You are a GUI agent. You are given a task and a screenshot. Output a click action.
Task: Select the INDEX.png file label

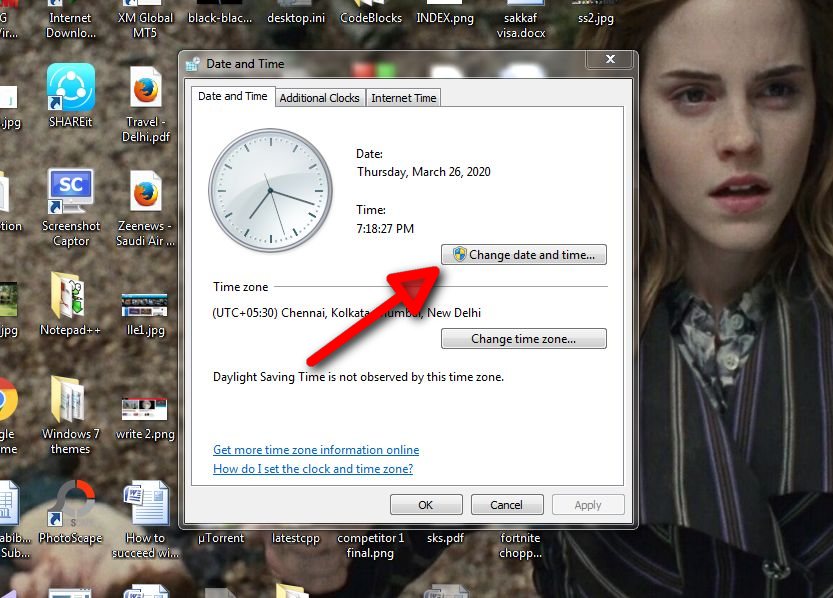tap(445, 18)
